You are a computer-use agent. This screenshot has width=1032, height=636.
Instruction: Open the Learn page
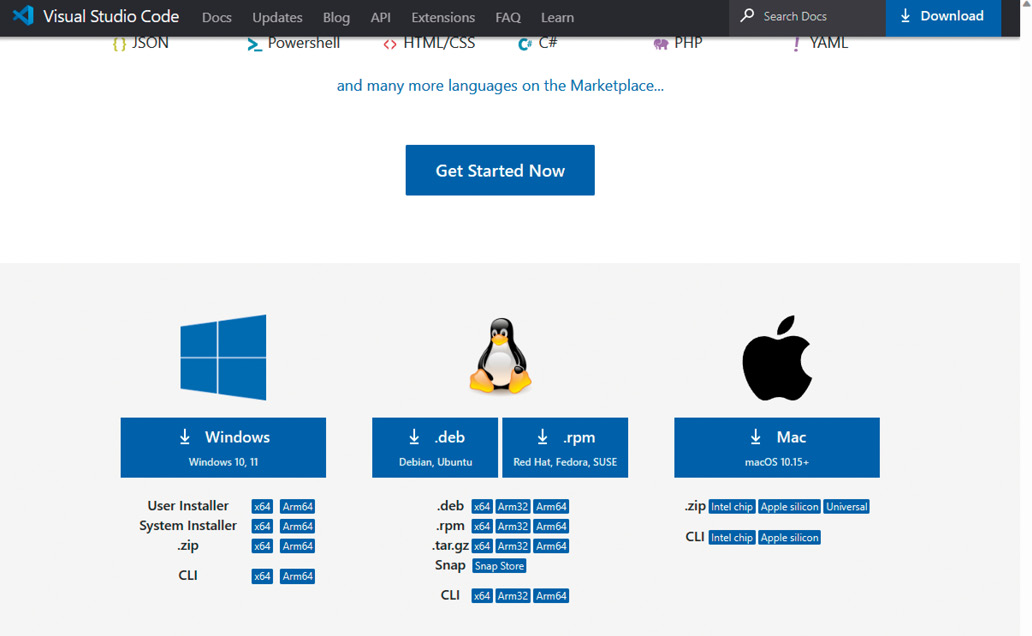point(557,18)
